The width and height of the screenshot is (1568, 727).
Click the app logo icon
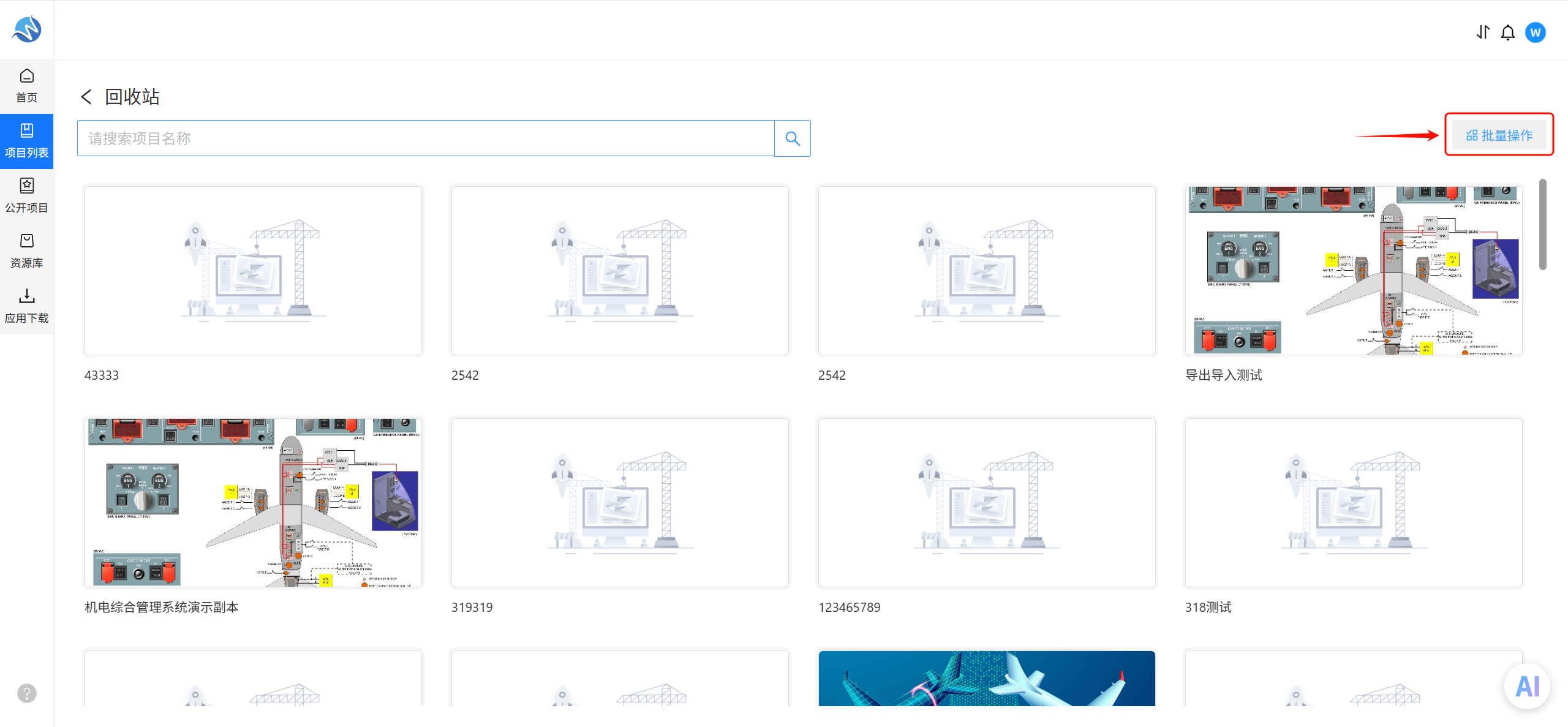click(x=27, y=29)
